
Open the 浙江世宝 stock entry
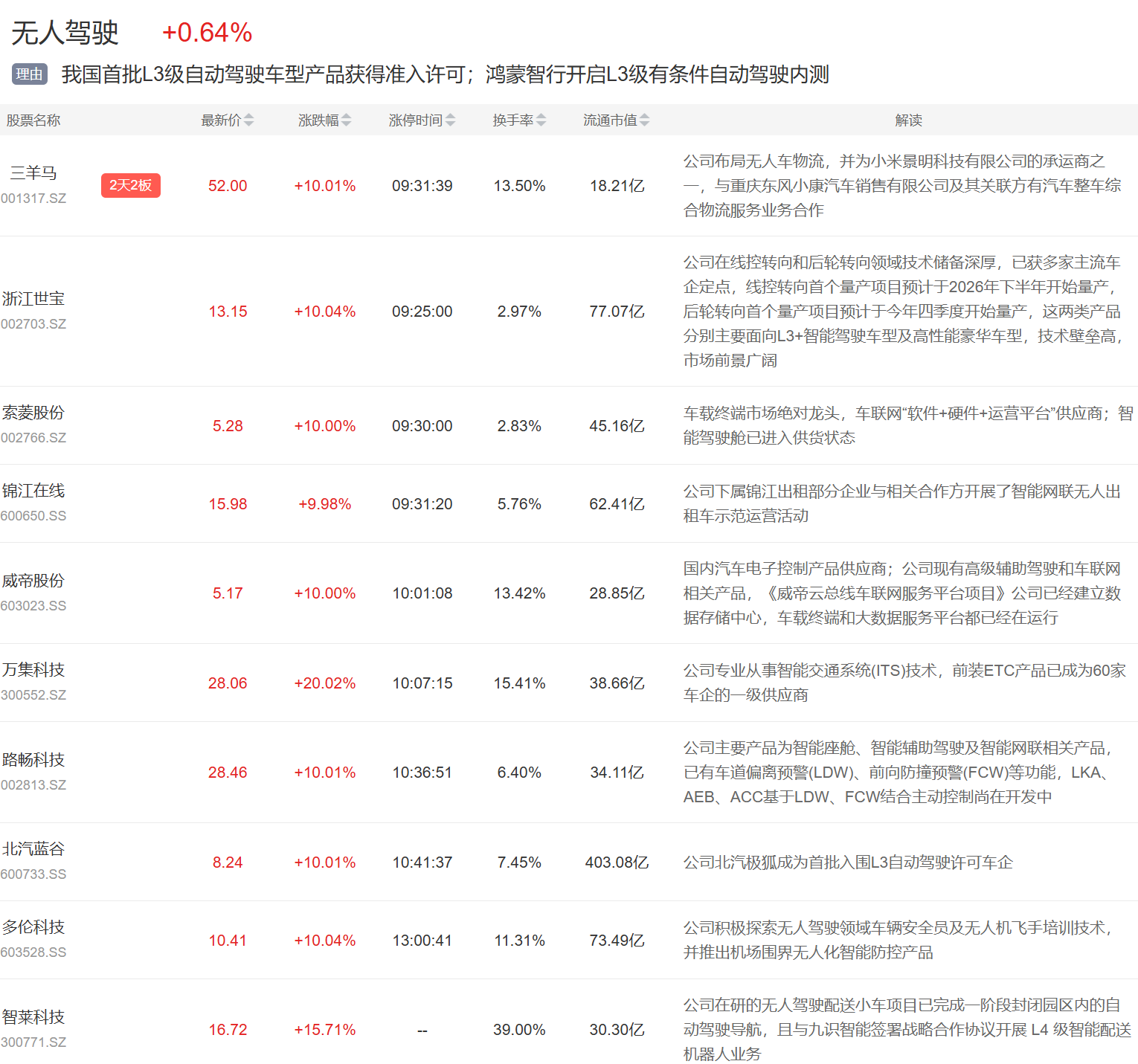click(33, 299)
